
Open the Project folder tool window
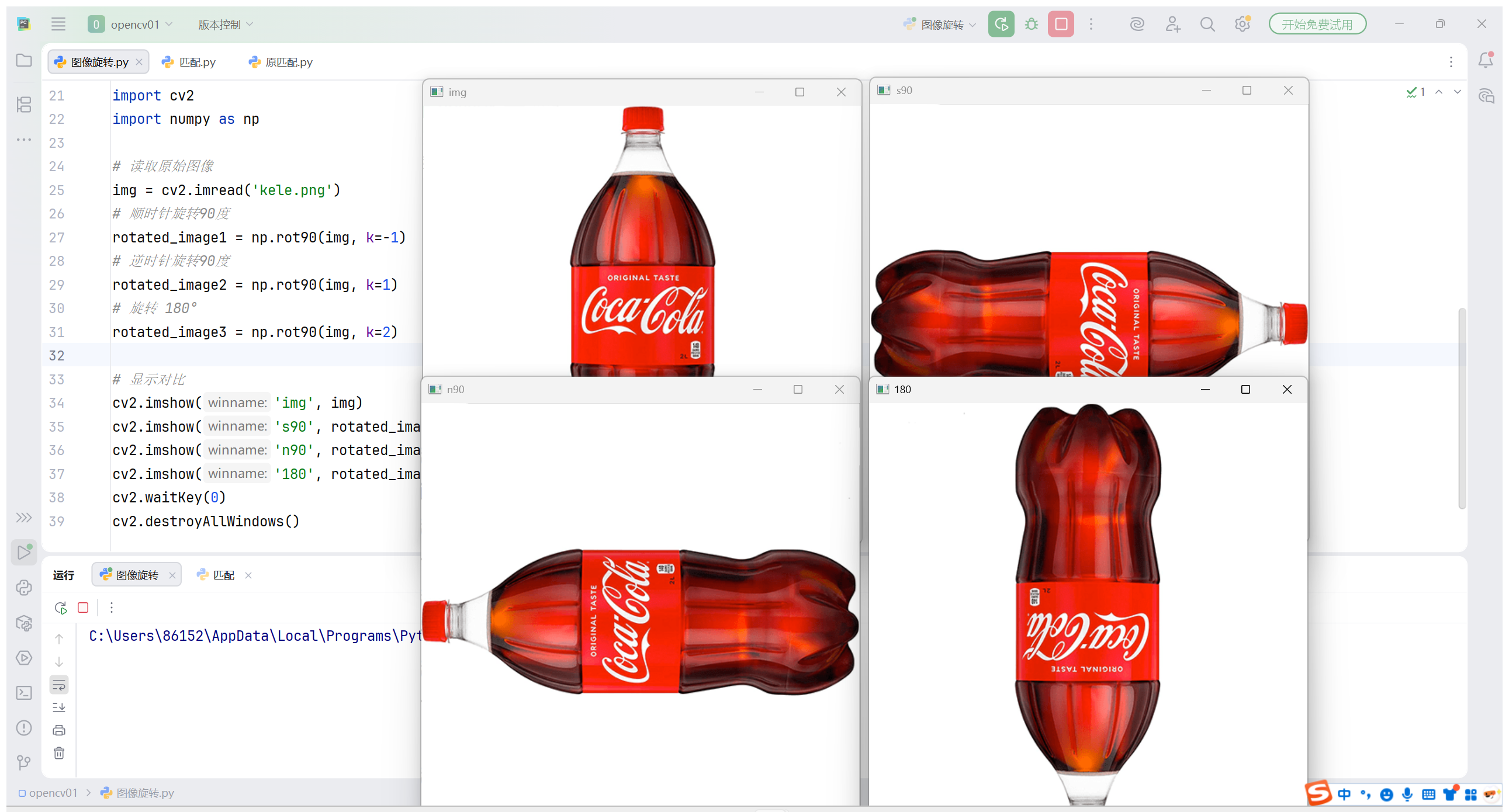(x=24, y=60)
